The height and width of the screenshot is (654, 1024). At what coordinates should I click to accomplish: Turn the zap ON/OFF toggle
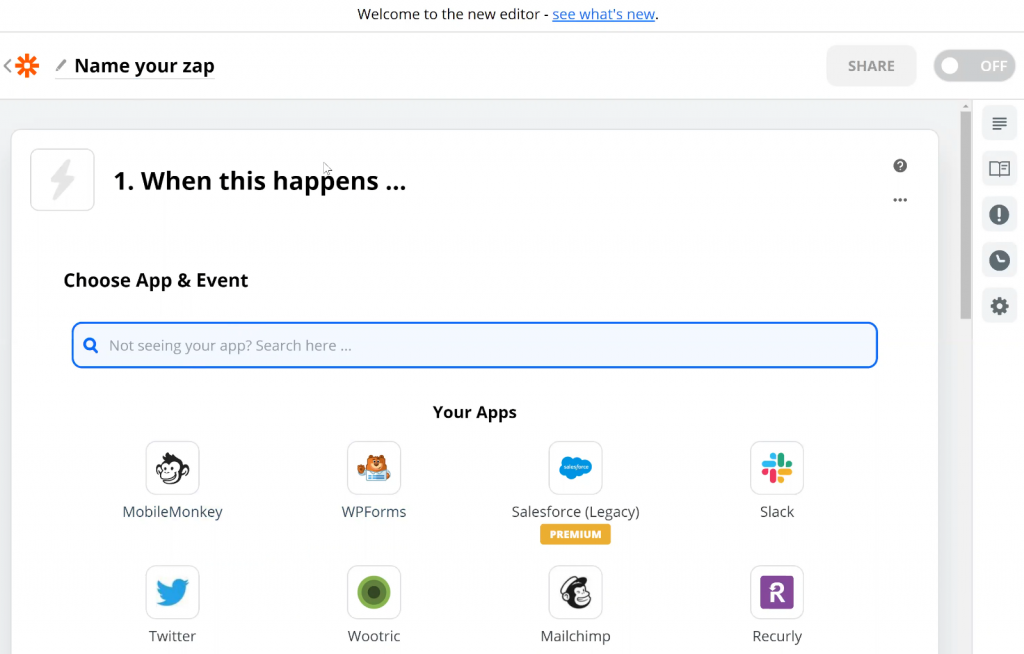(974, 66)
